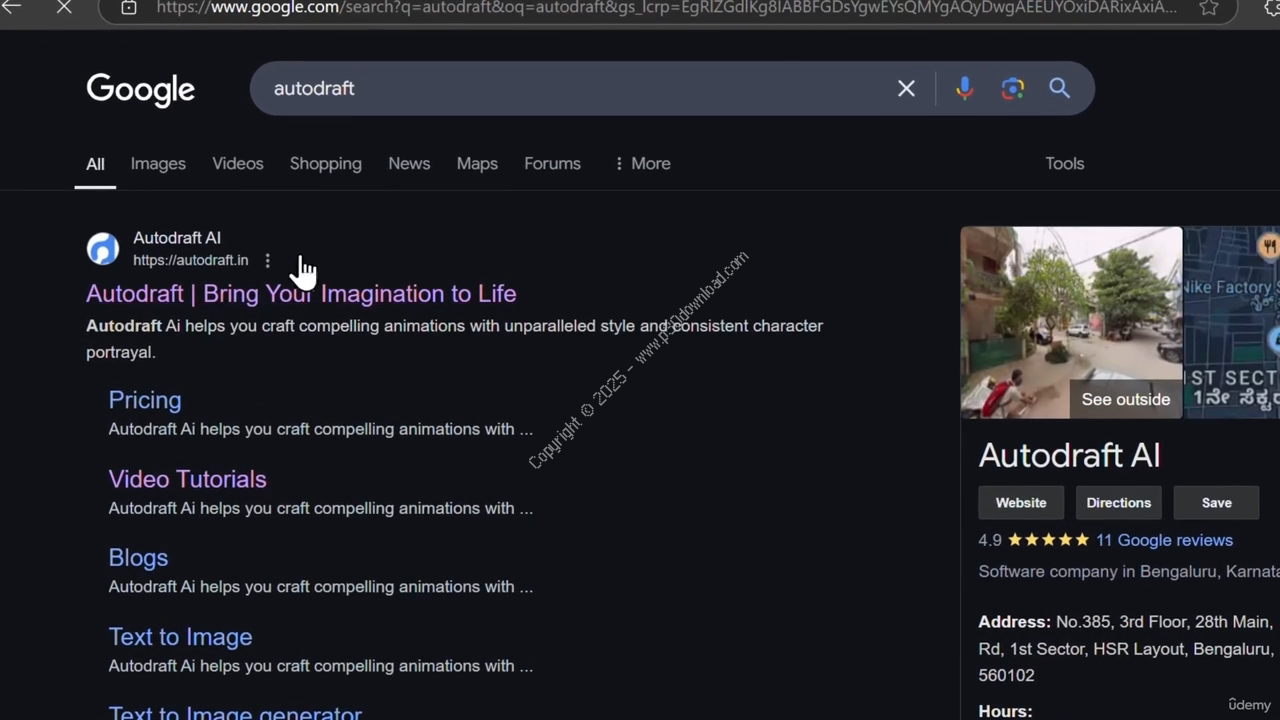Switch to the Images tab

(158, 164)
